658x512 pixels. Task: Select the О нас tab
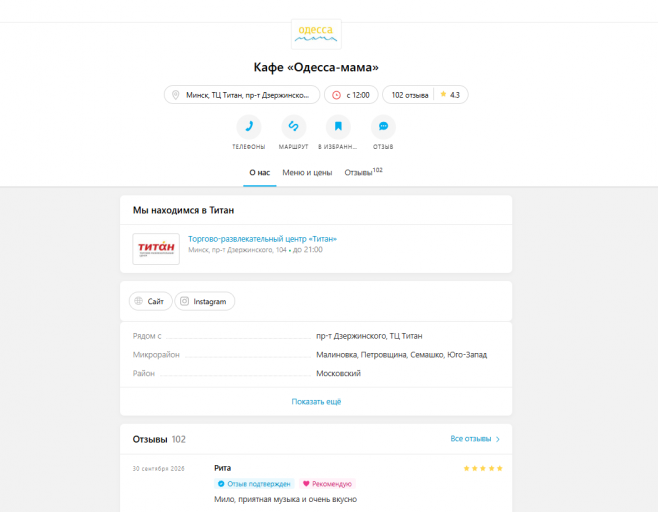click(x=260, y=172)
